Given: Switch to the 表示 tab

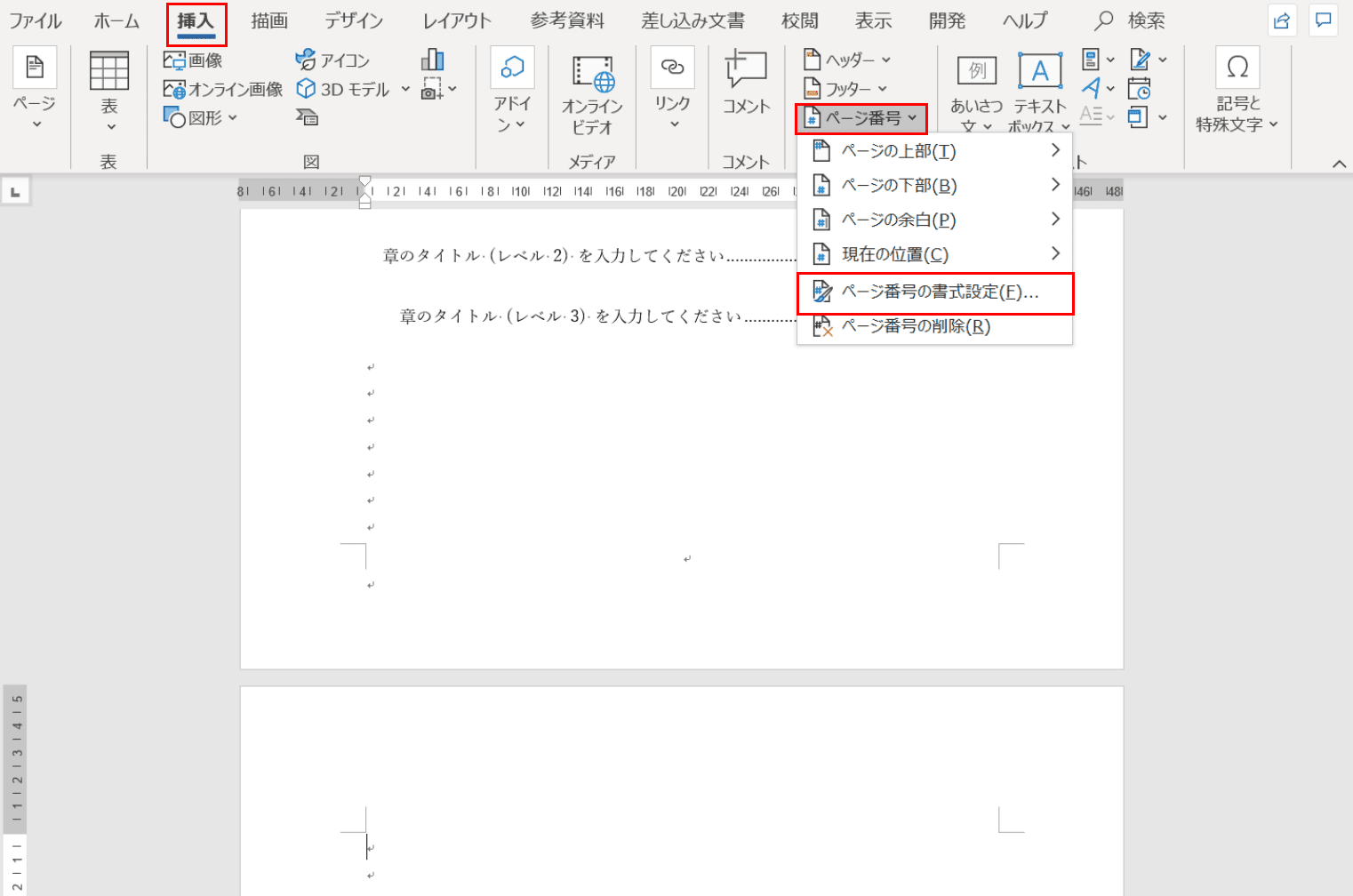Looking at the screenshot, I should pos(873,20).
